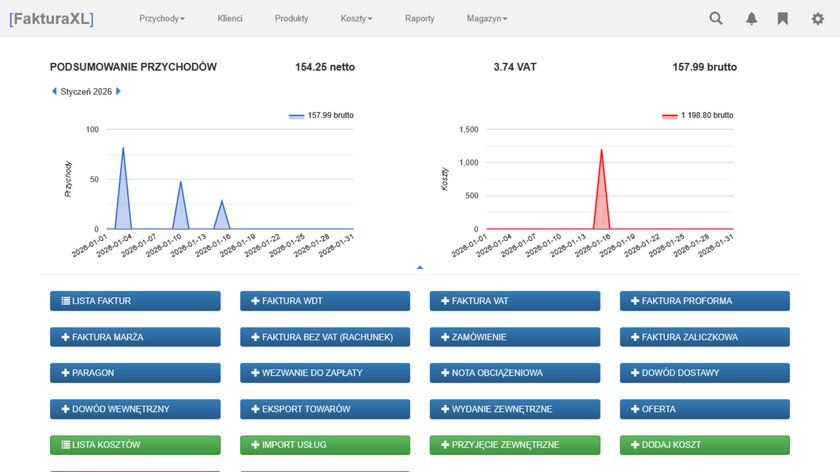
Task: Expand the Koszty dropdown menu
Action: pyautogui.click(x=356, y=18)
